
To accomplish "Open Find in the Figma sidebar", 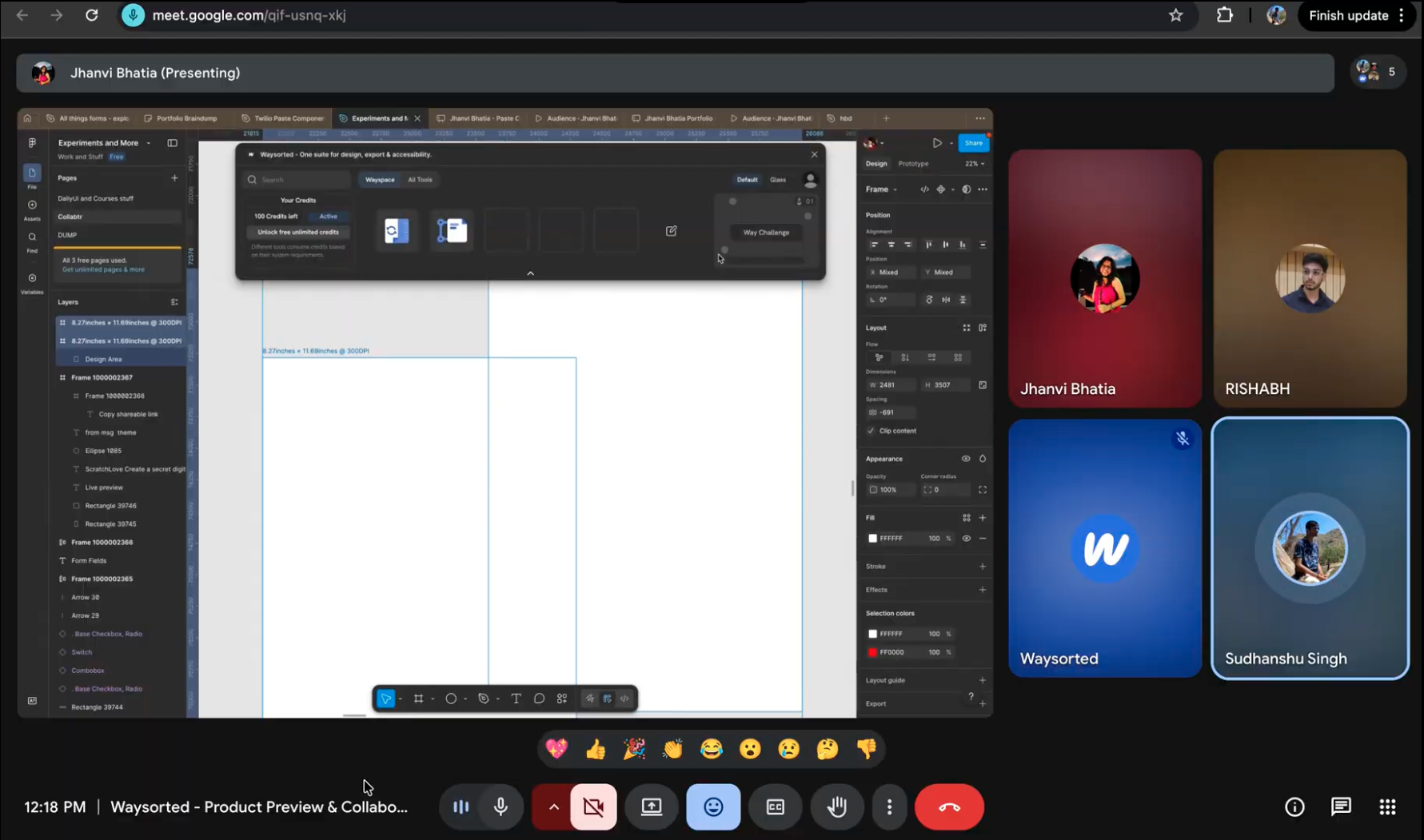I will [x=32, y=241].
